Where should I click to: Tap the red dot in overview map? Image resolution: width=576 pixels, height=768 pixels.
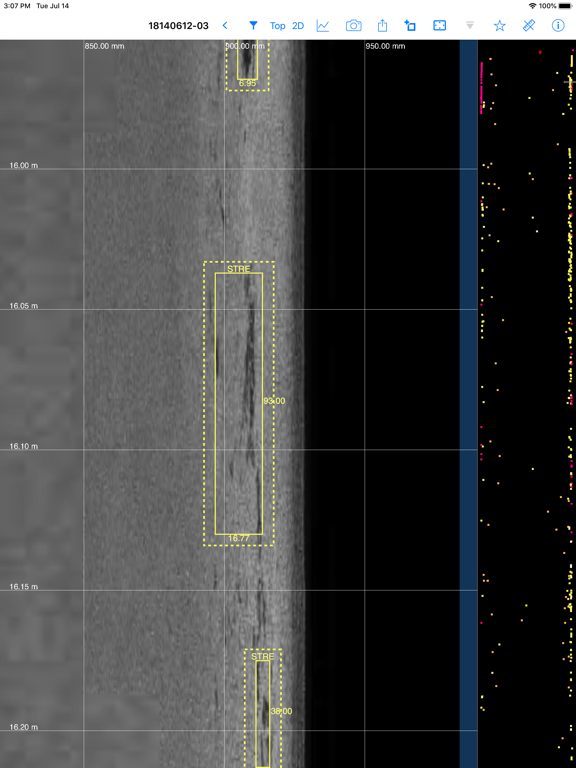[x=540, y=51]
